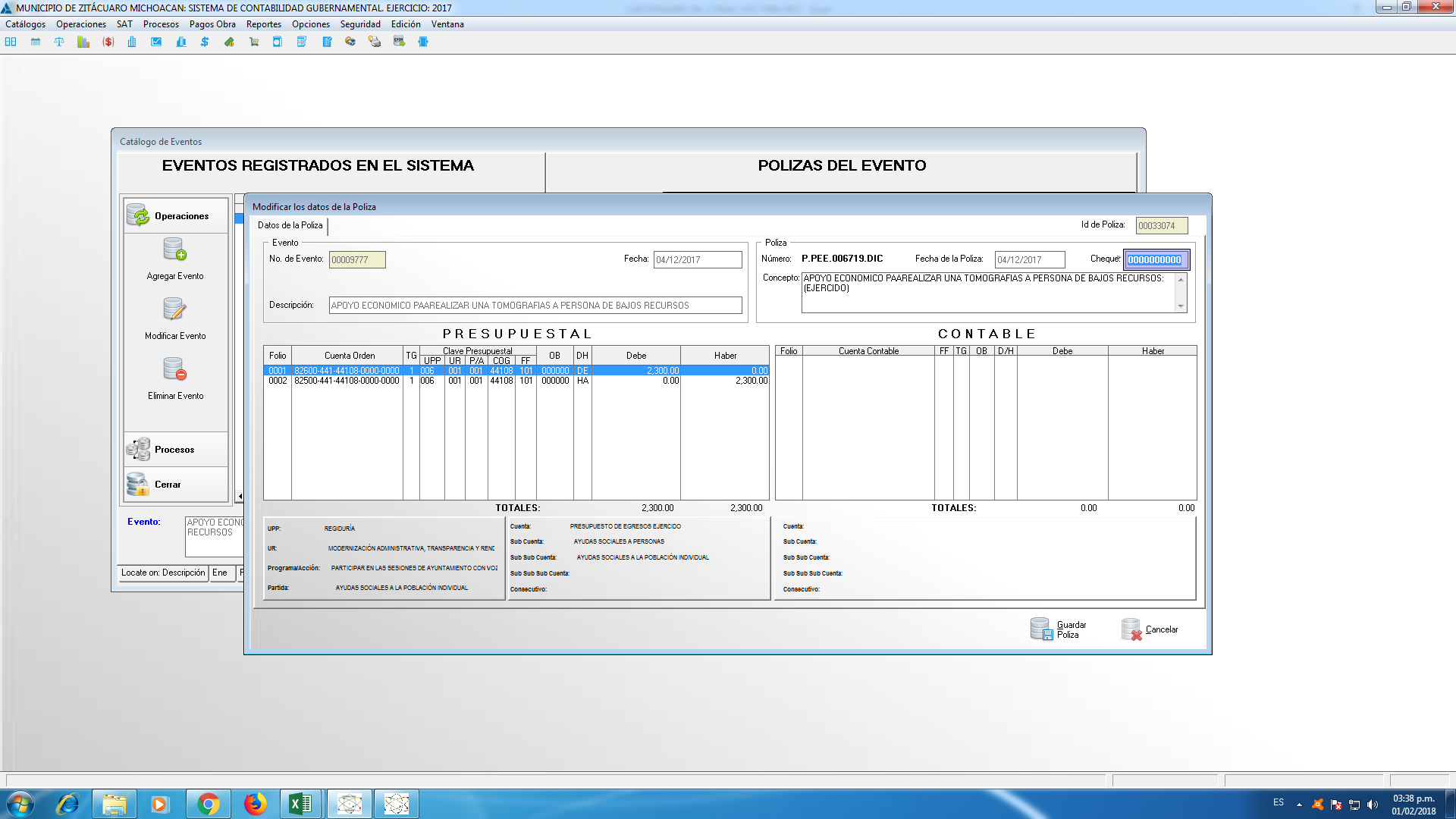Image resolution: width=1456 pixels, height=819 pixels.
Task: Click the line chart toolbar icon
Action: (x=156, y=42)
